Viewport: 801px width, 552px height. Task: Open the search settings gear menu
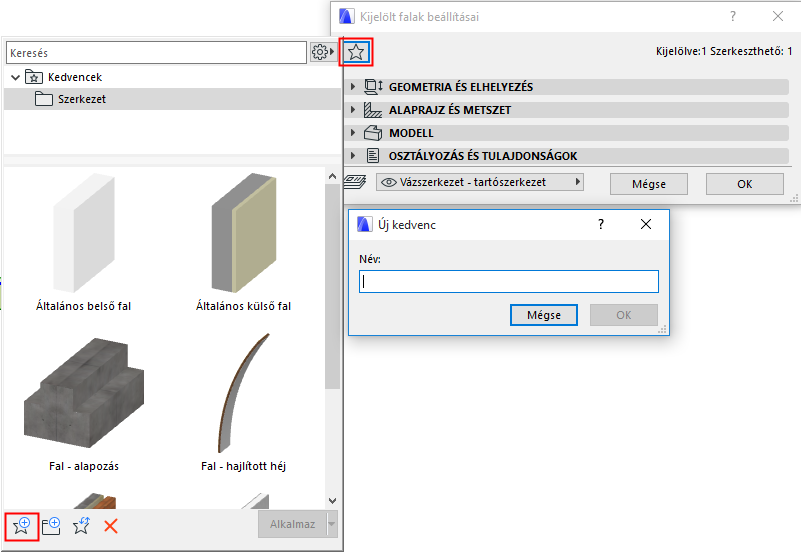pyautogui.click(x=323, y=52)
